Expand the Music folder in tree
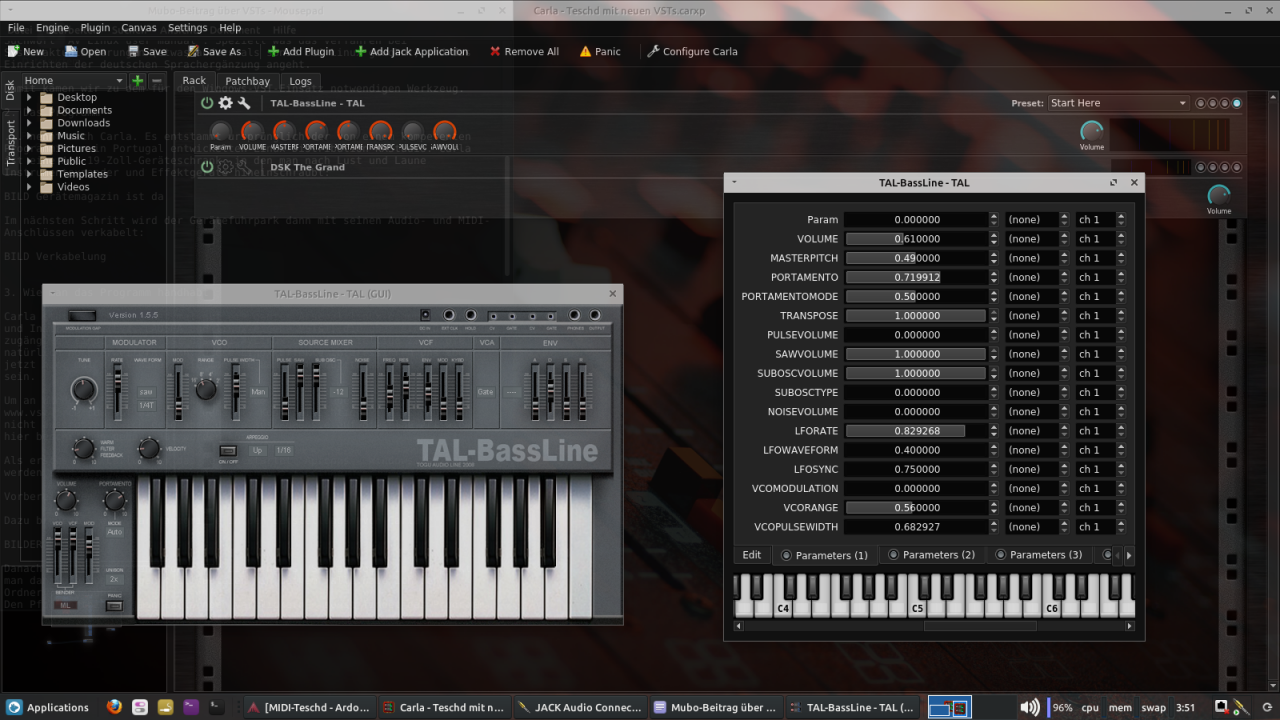The width and height of the screenshot is (1280, 720). pos(29,135)
